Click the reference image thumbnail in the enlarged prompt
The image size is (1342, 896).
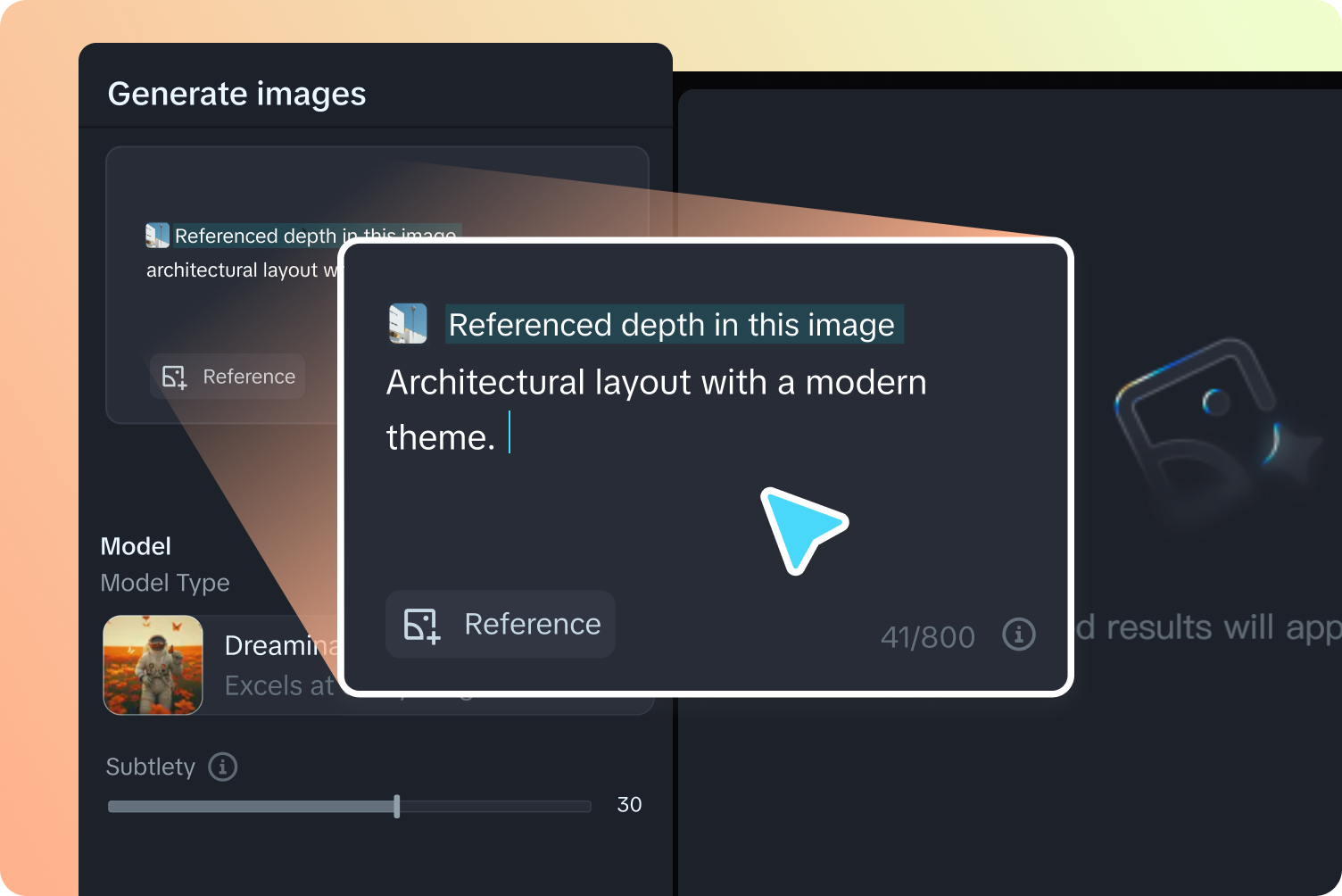(x=408, y=324)
